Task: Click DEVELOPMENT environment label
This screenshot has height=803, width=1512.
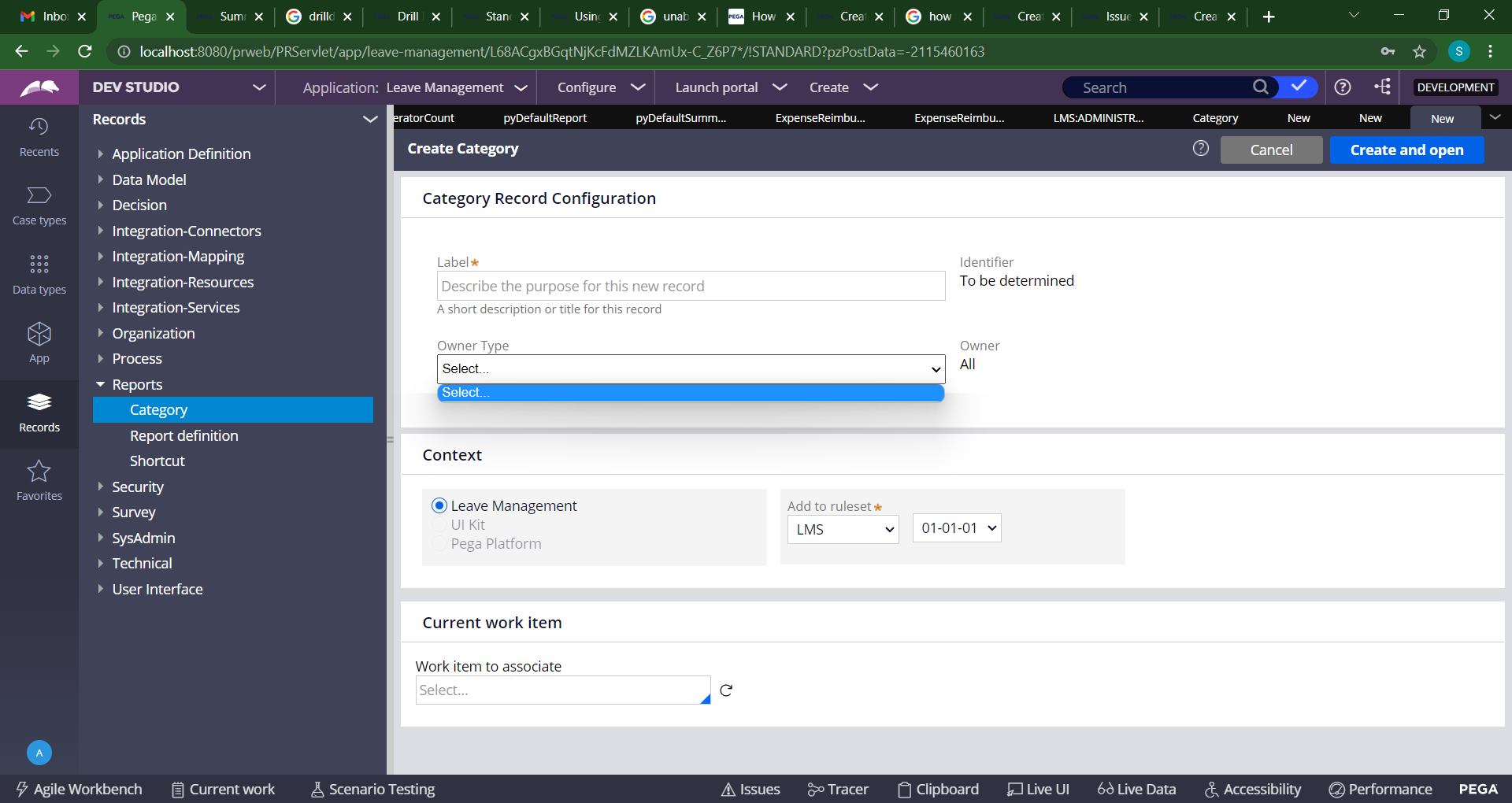Action: click(1455, 87)
